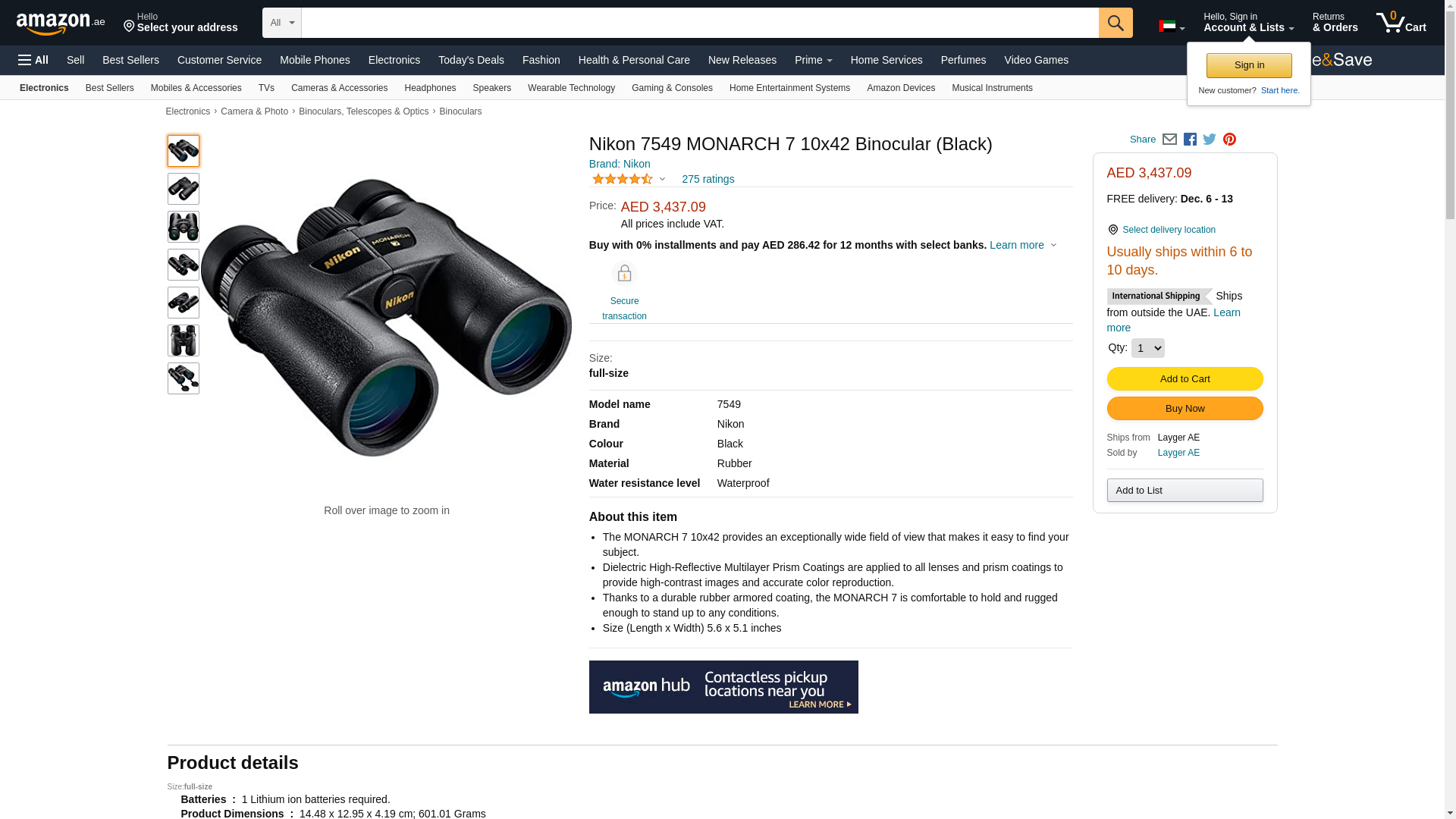This screenshot has height=819, width=1456.
Task: Expand the UAE flag language selector
Action: [x=1172, y=27]
